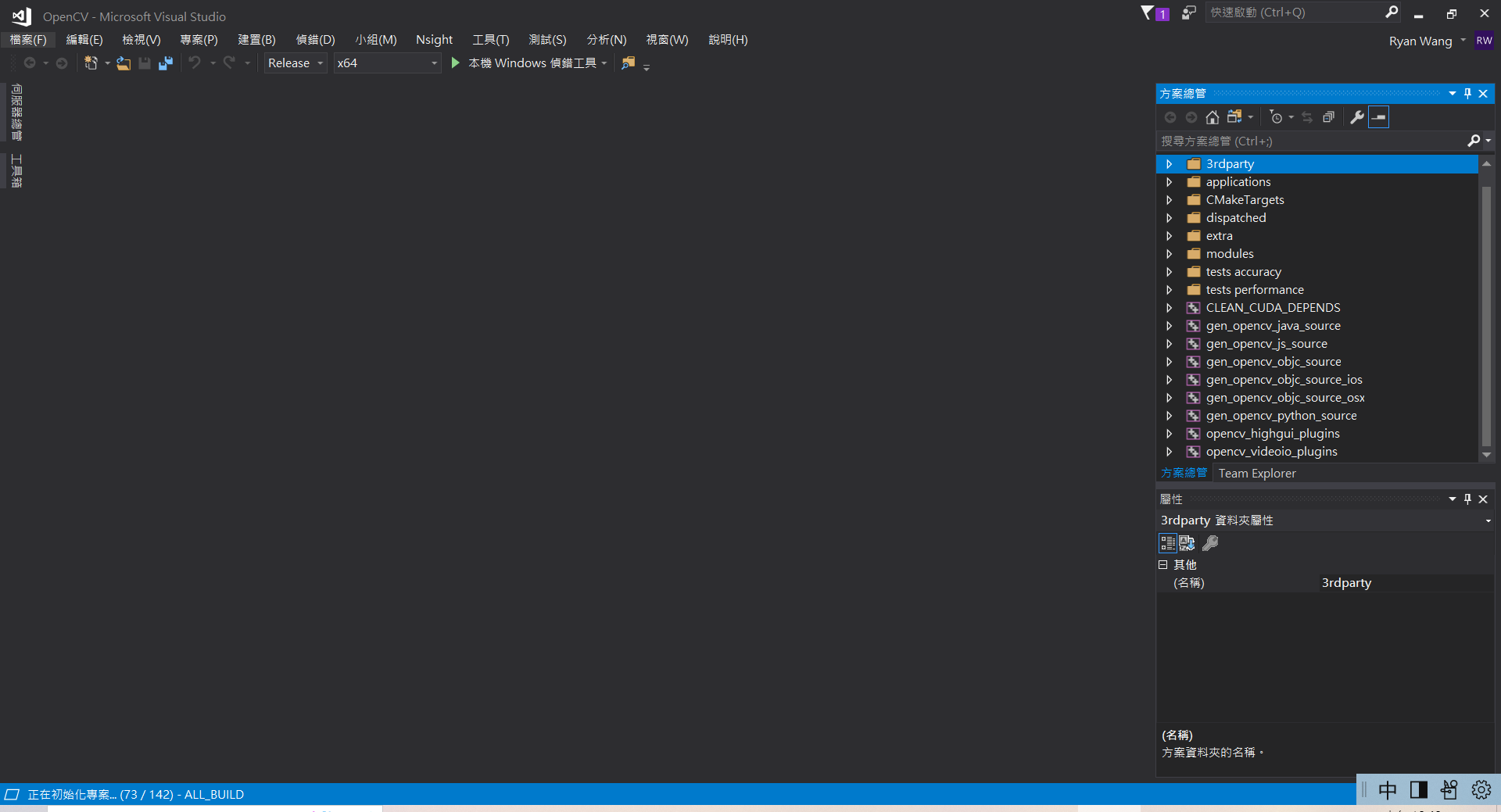This screenshot has width=1501, height=812.
Task: Open the x64 platform dropdown
Action: point(387,63)
